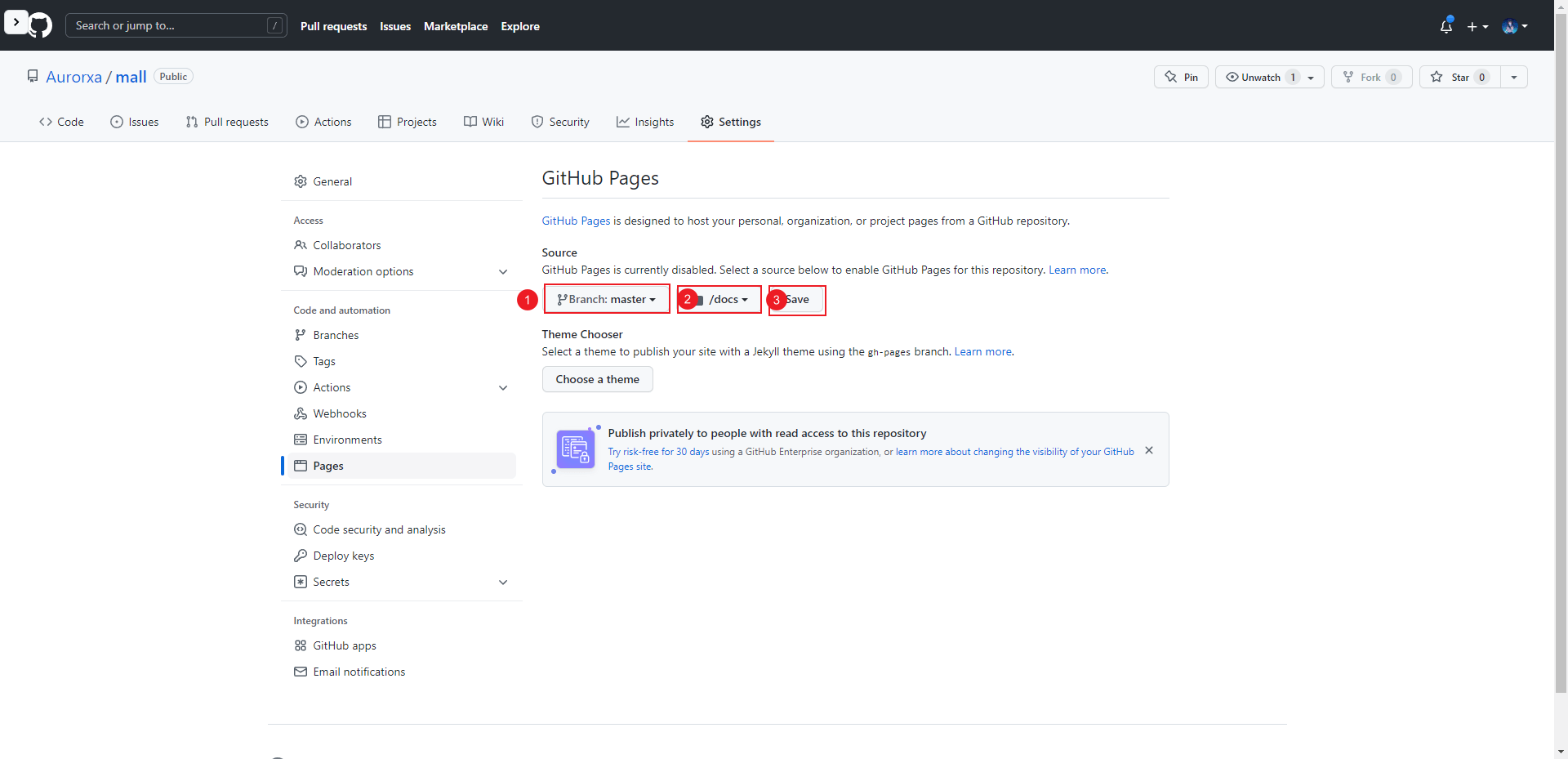Save the Pages source settings
The image size is (1568, 759).
797,299
